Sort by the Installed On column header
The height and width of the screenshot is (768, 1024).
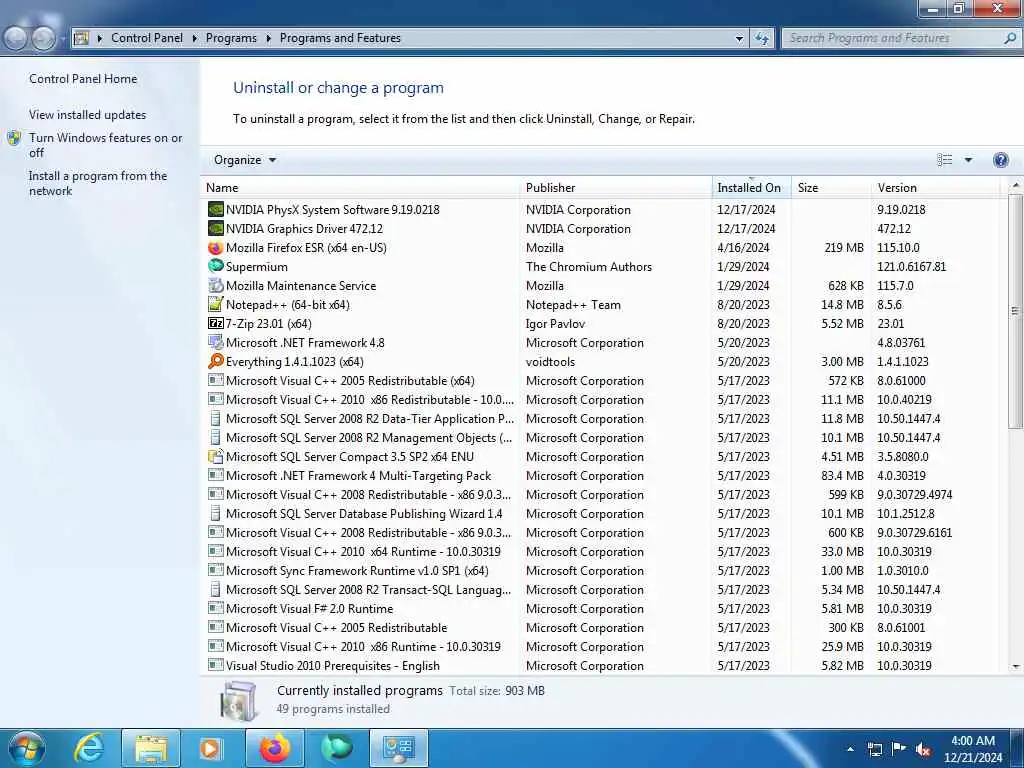tap(751, 187)
